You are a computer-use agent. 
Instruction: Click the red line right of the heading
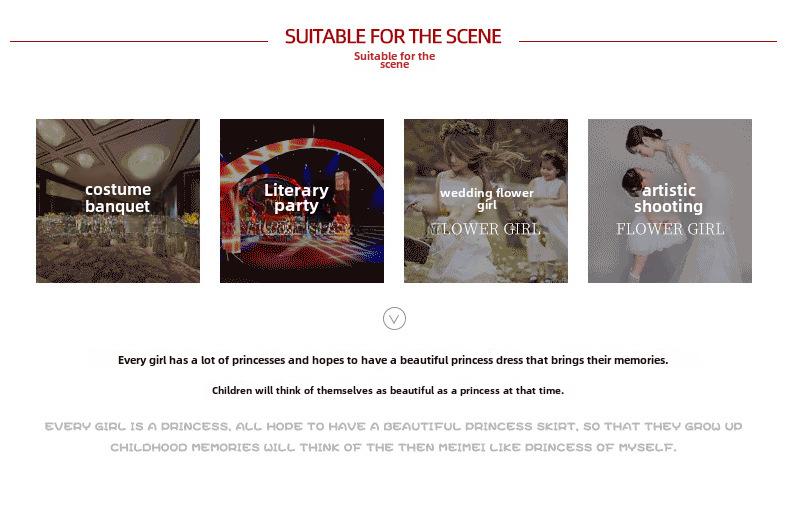(x=648, y=41)
